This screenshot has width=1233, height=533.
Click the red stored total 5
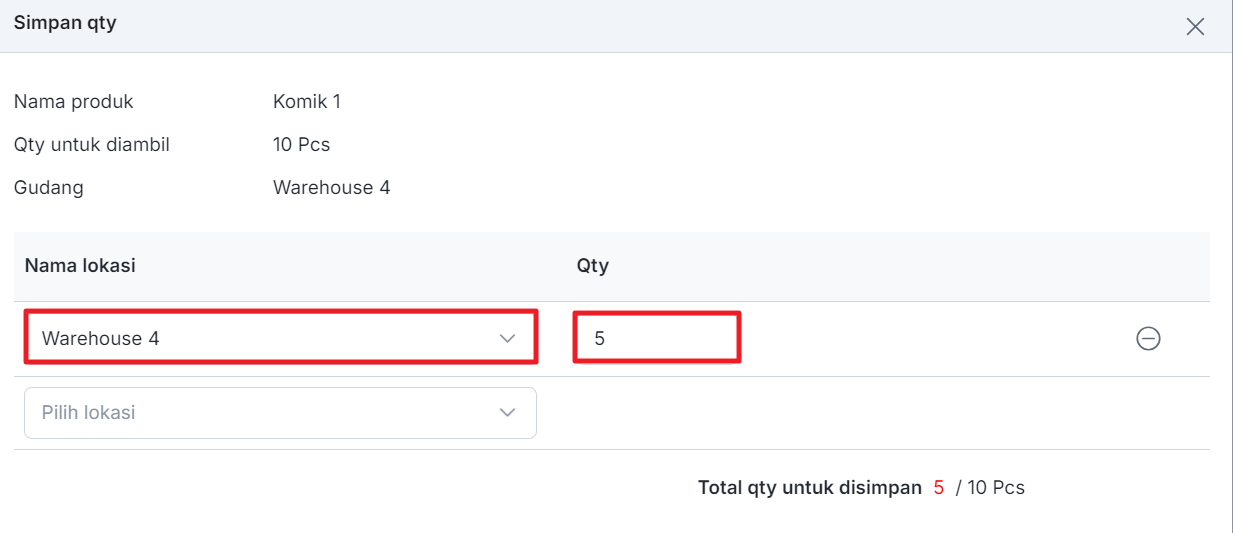(x=939, y=488)
